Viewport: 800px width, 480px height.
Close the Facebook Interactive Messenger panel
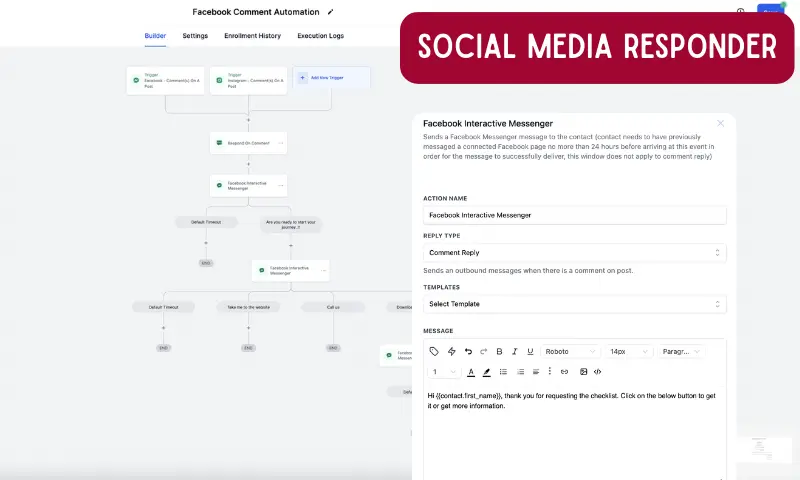click(720, 123)
